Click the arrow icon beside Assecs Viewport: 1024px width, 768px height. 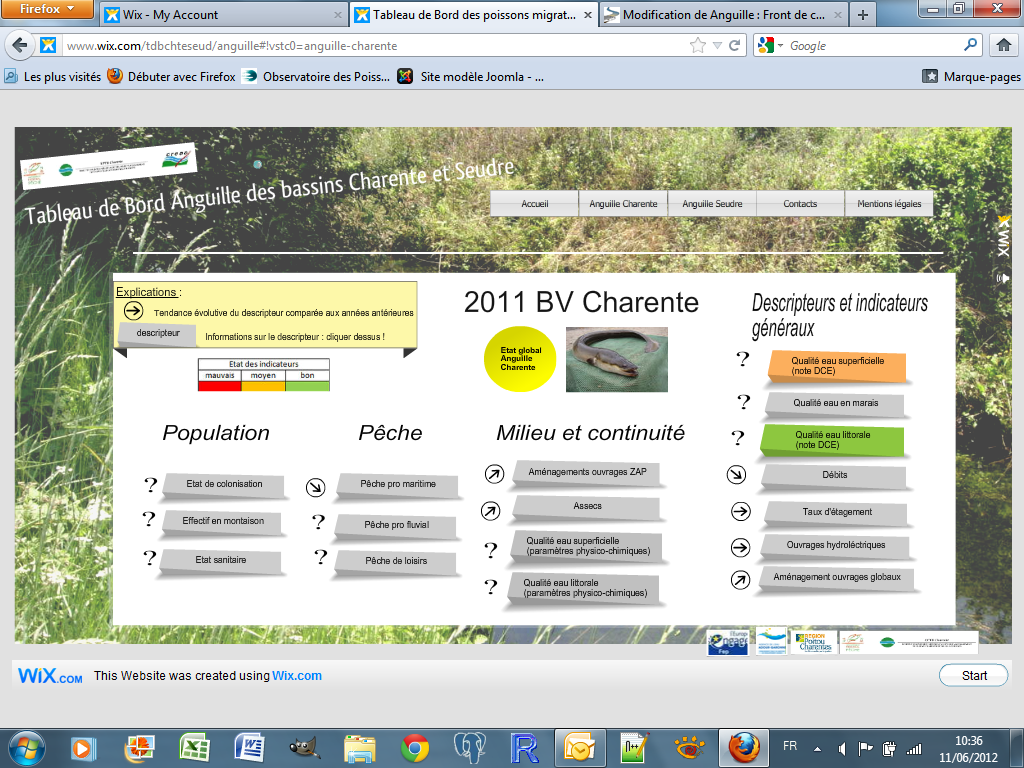(490, 511)
